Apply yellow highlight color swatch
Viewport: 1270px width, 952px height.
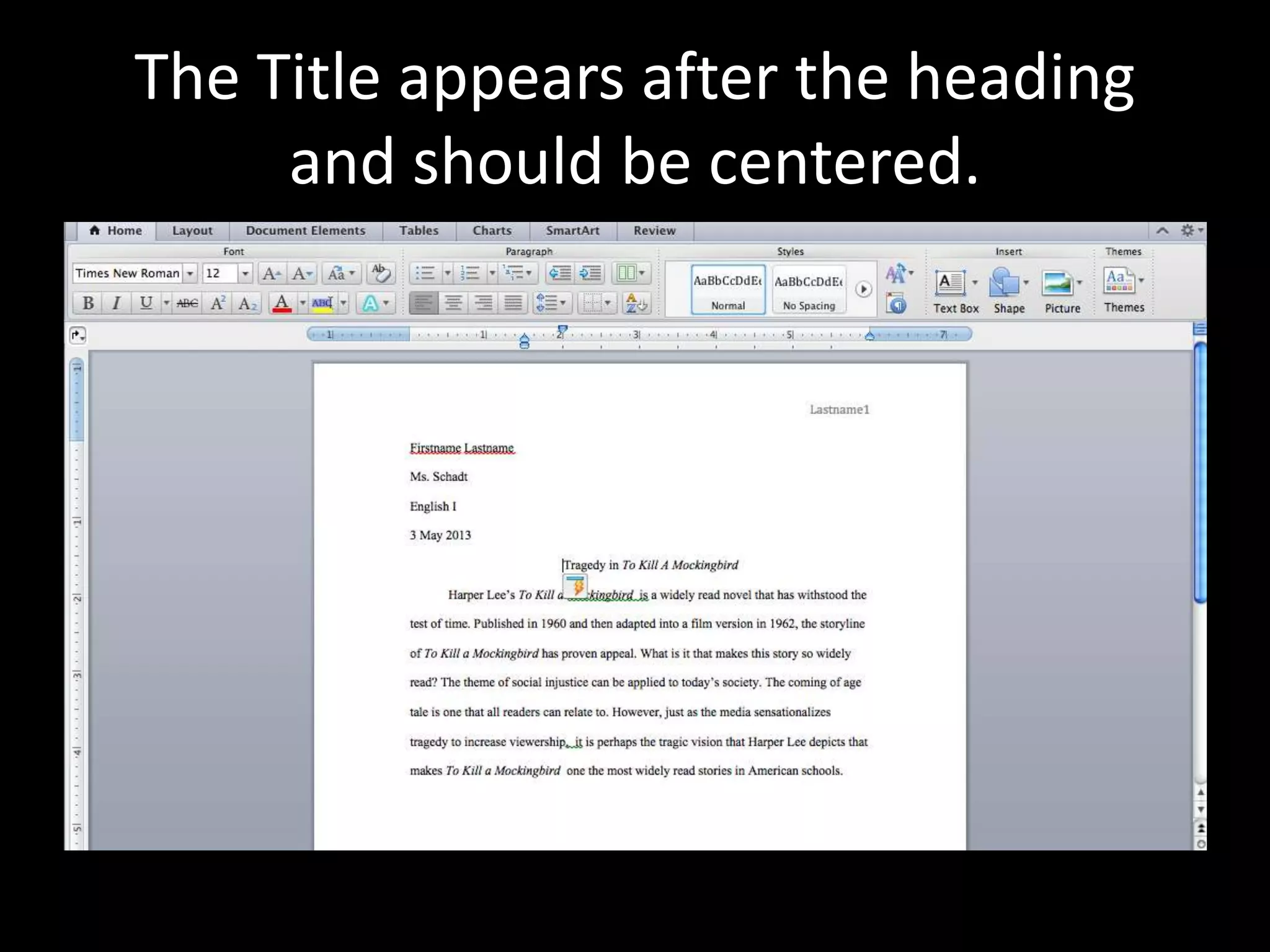(322, 303)
